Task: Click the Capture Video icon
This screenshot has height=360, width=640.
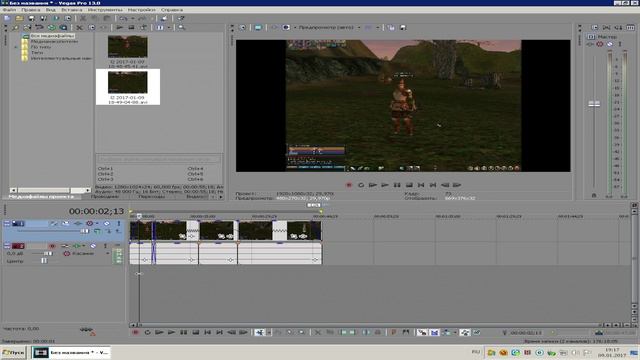Action: (27, 28)
